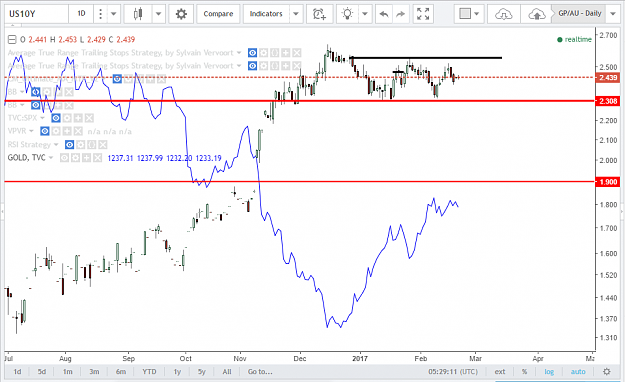
Task: Open settings for the VPVR indicator
Action: click(x=56, y=131)
